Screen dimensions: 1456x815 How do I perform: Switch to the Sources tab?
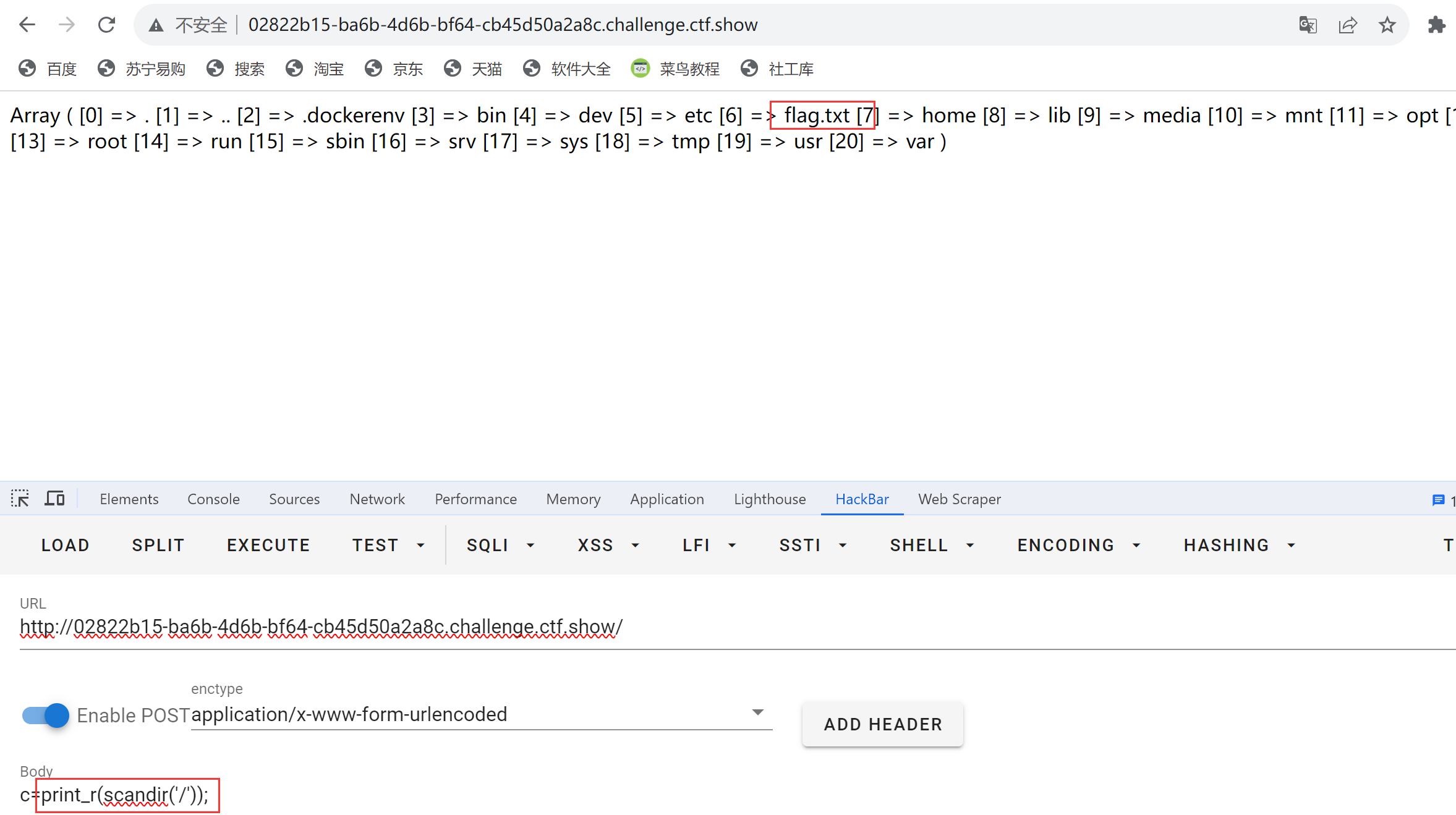(x=294, y=499)
